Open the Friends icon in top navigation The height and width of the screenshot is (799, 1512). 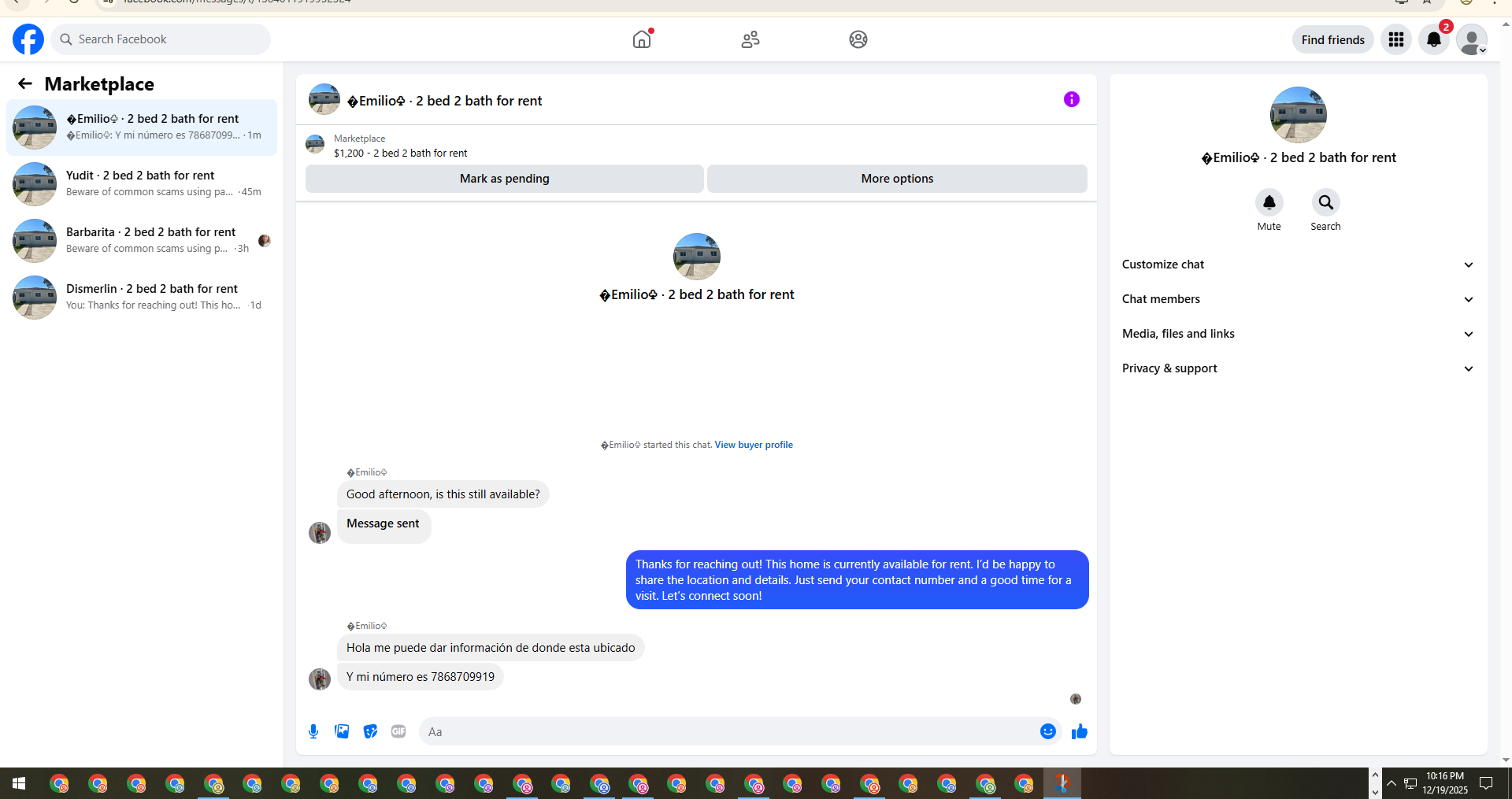(750, 39)
